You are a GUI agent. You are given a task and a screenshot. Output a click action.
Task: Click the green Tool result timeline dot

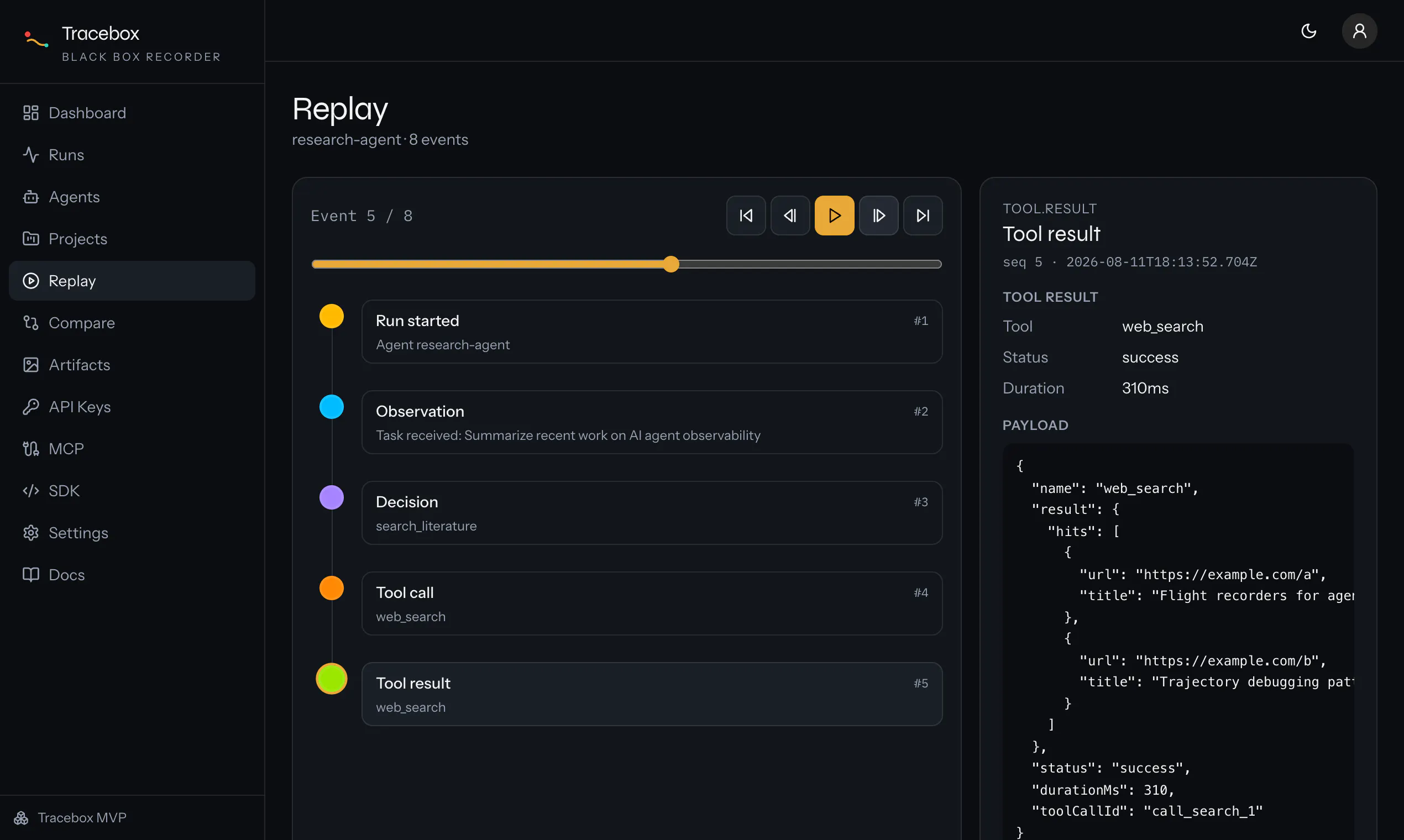[331, 678]
